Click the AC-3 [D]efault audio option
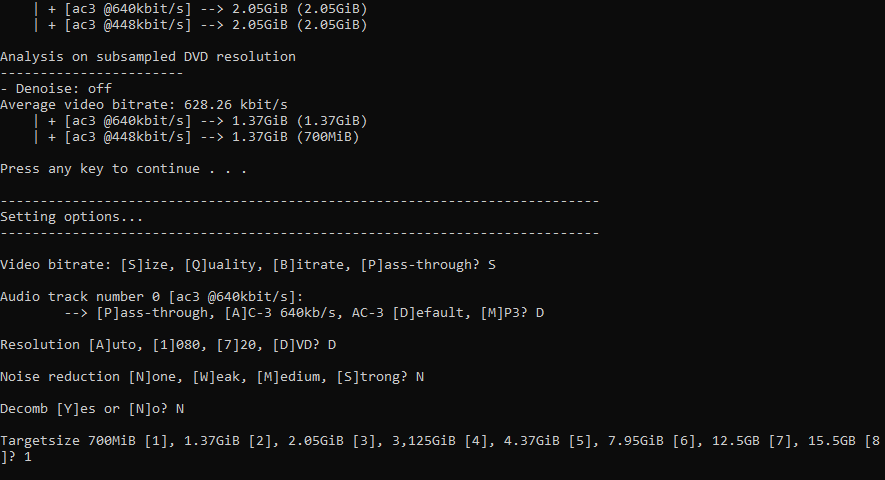This screenshot has height=480, width=885. tap(410, 313)
